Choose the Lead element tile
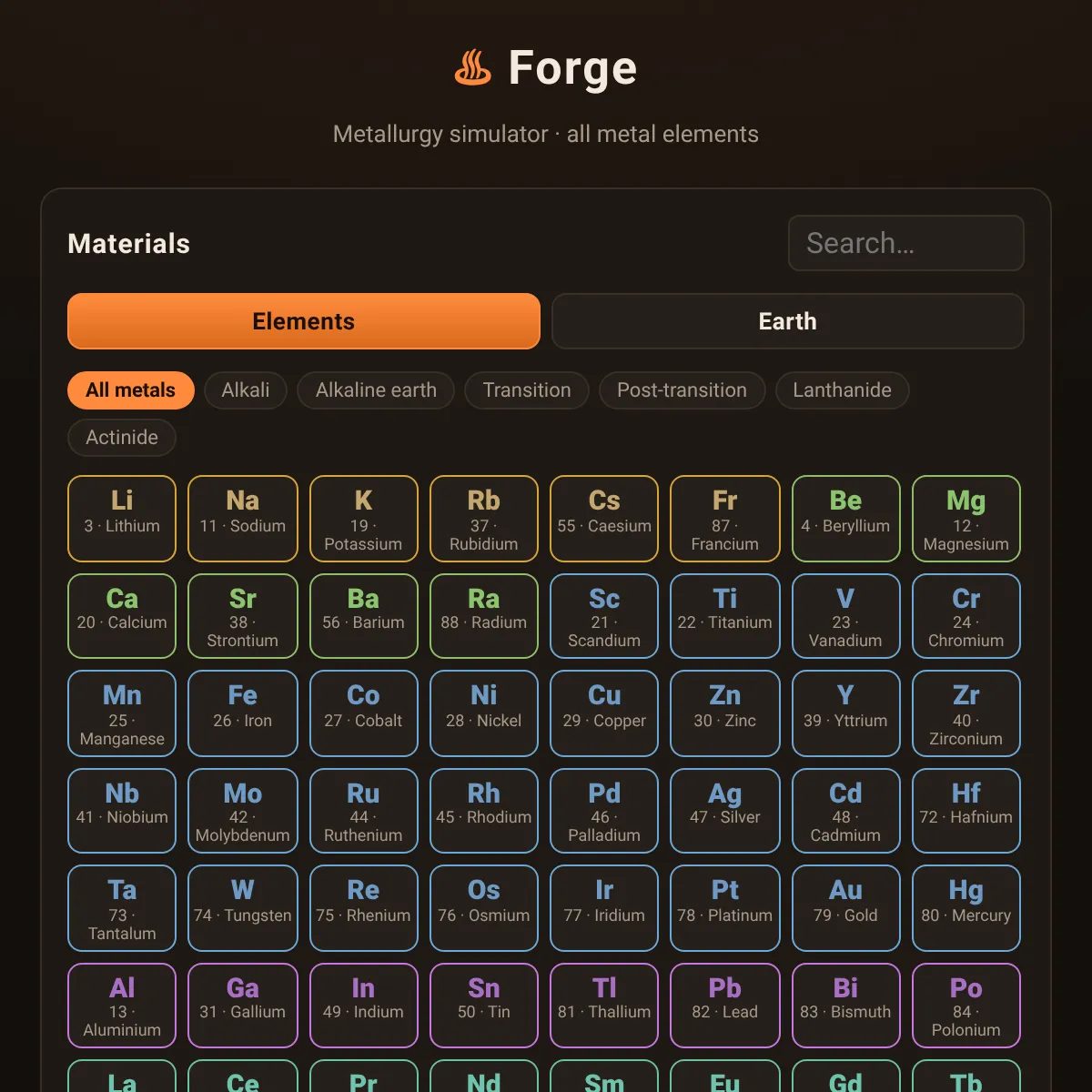 click(725, 1006)
